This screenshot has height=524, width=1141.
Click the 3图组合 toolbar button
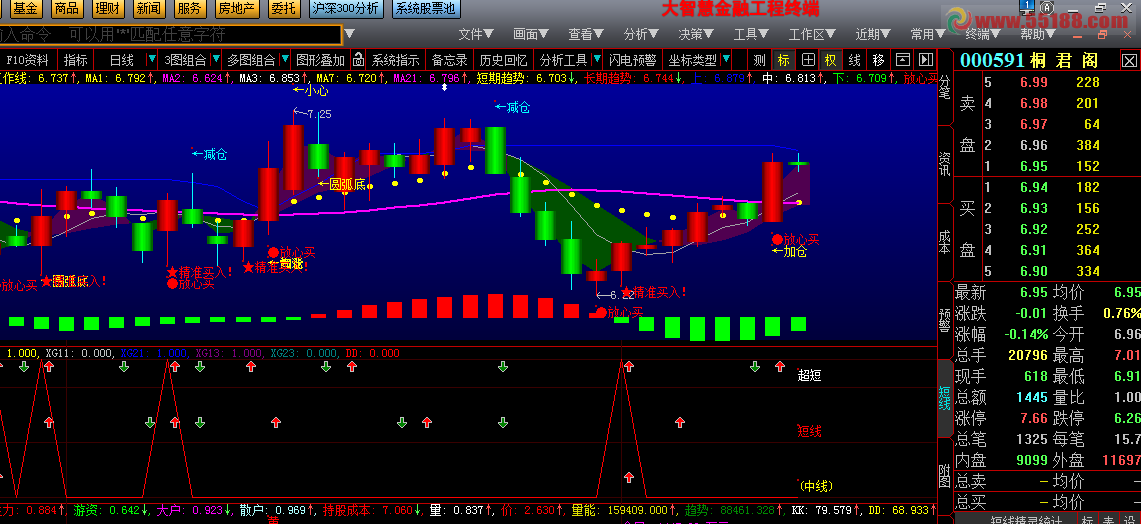pyautogui.click(x=186, y=60)
